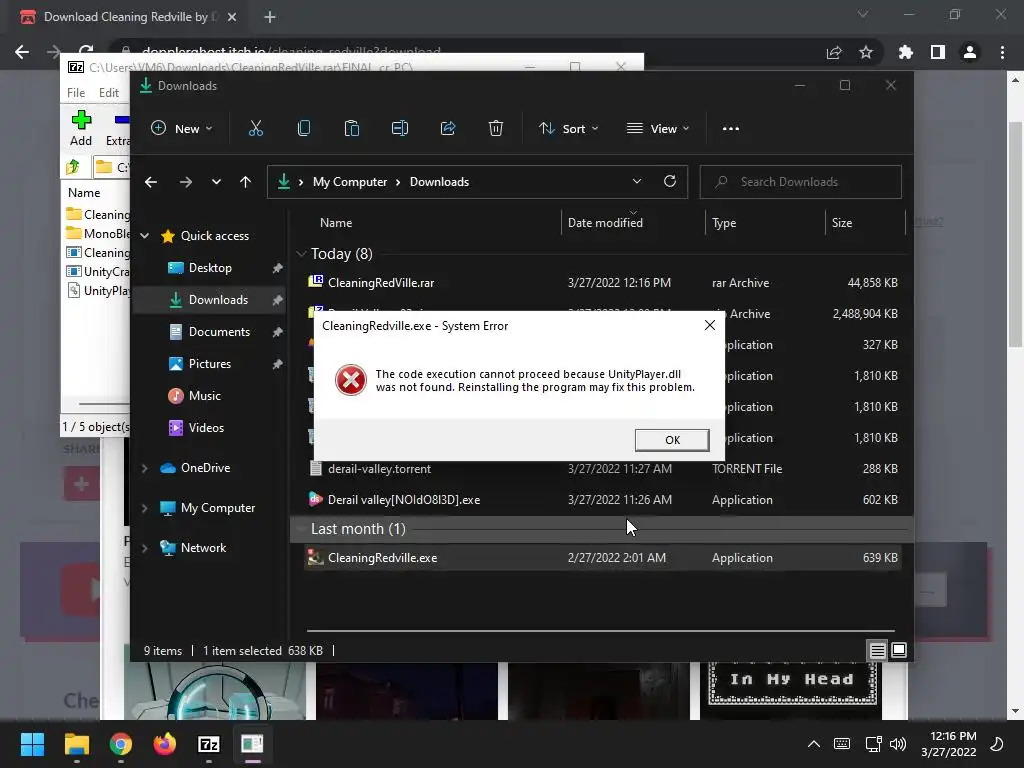Open Music in sidebar
Image resolution: width=1024 pixels, height=768 pixels.
tap(204, 396)
